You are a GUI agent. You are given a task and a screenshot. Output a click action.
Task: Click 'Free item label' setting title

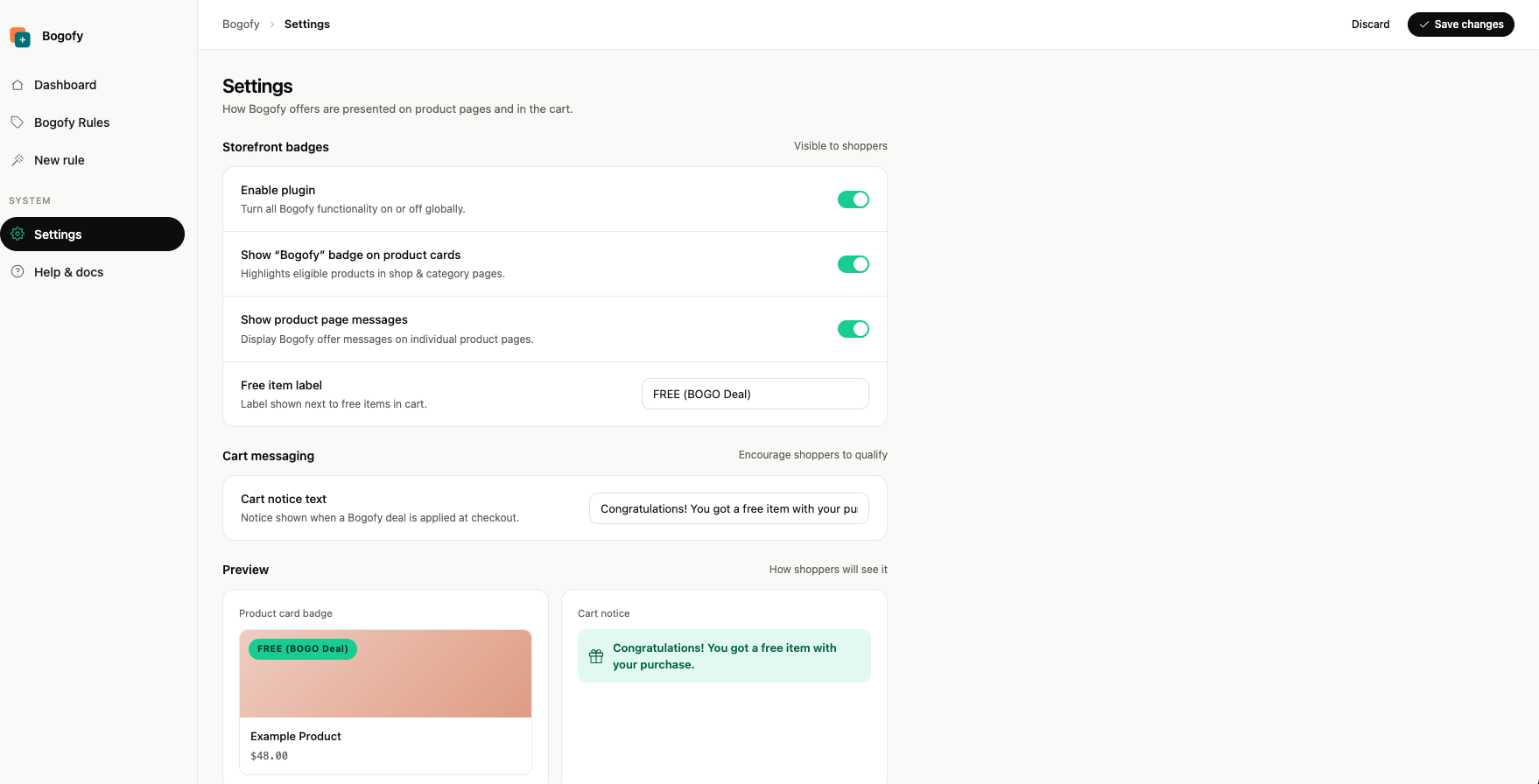[281, 385]
